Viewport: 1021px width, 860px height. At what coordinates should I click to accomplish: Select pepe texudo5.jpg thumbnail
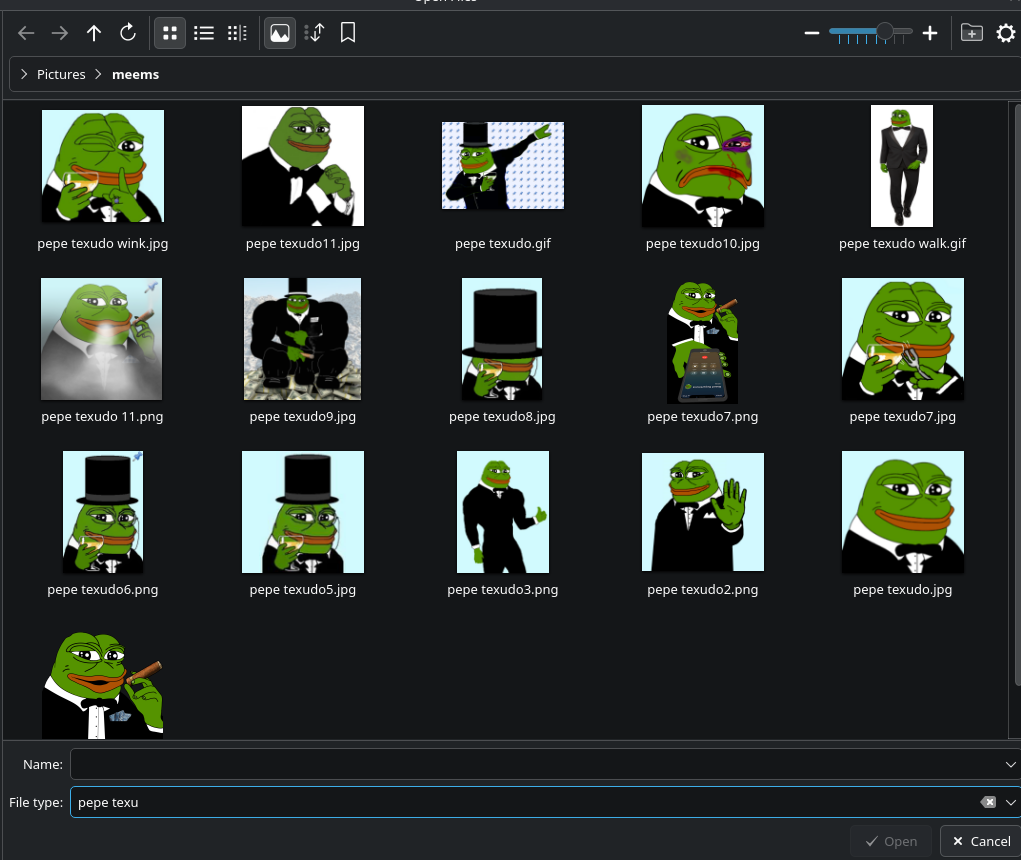tap(303, 512)
